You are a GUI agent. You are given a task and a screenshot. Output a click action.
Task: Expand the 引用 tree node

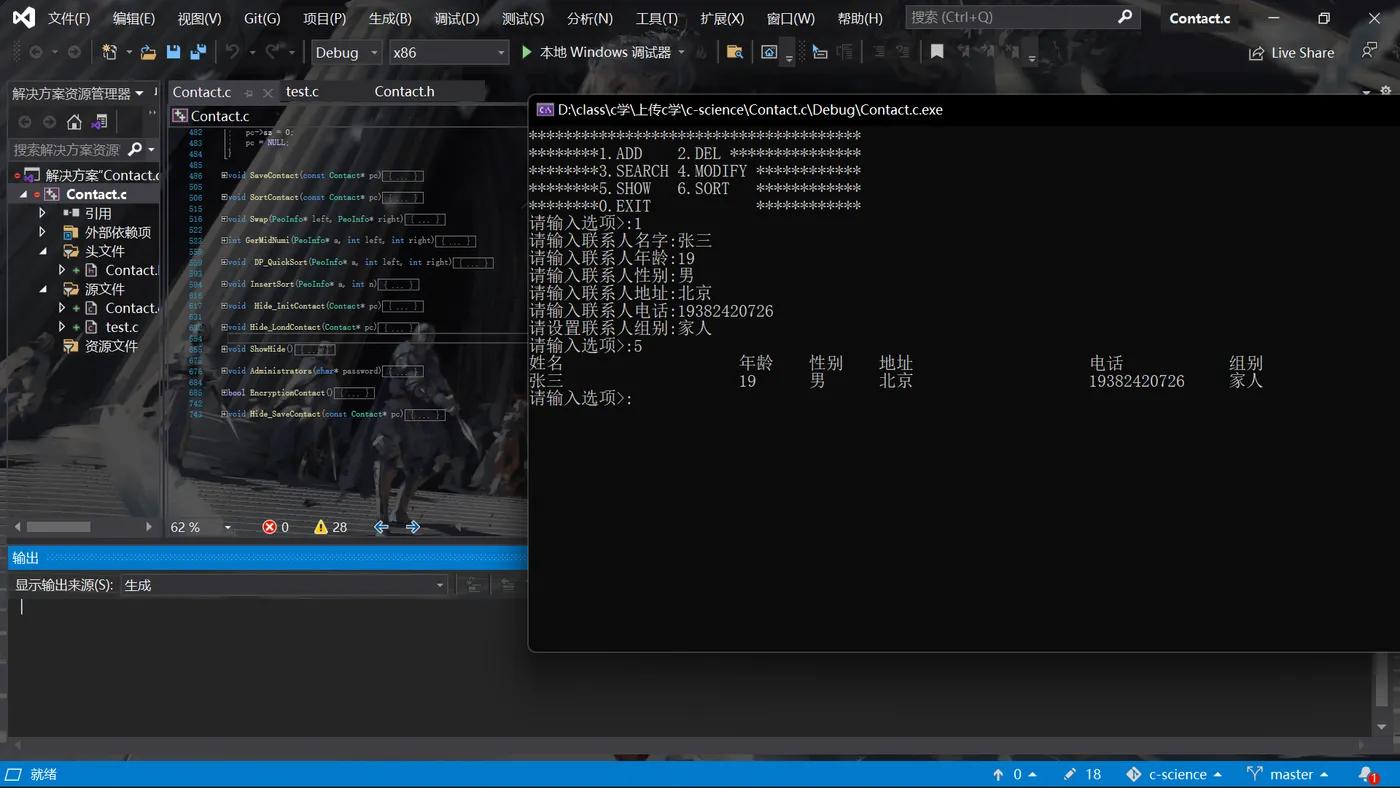(x=42, y=213)
